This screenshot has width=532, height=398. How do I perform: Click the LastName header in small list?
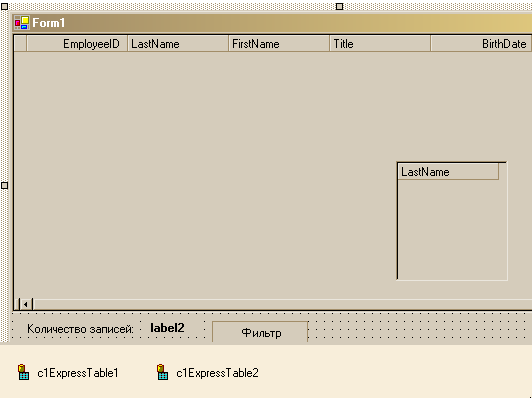coord(448,172)
